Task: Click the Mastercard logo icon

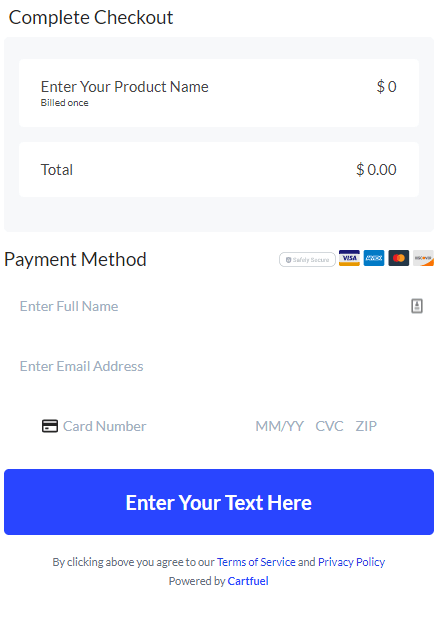Action: [x=398, y=258]
